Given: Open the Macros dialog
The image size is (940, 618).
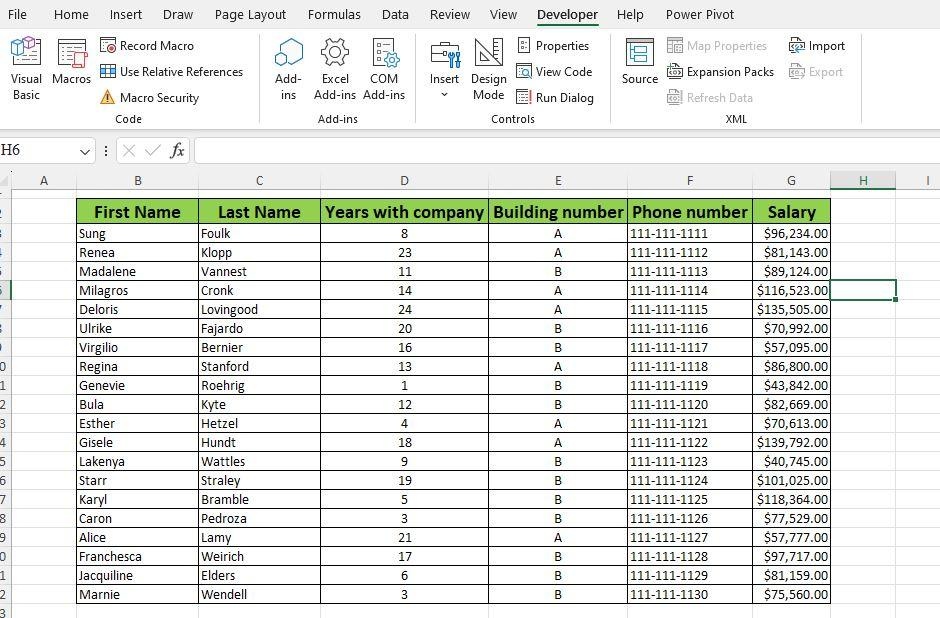Looking at the screenshot, I should (71, 62).
